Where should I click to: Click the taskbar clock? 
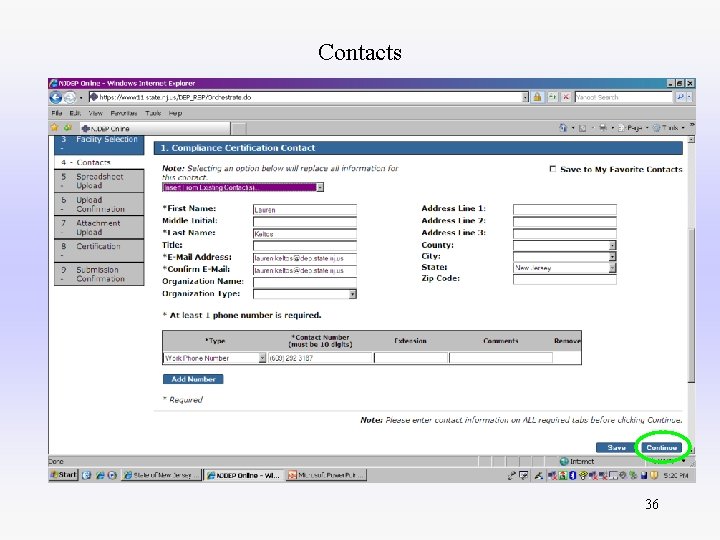(676, 475)
